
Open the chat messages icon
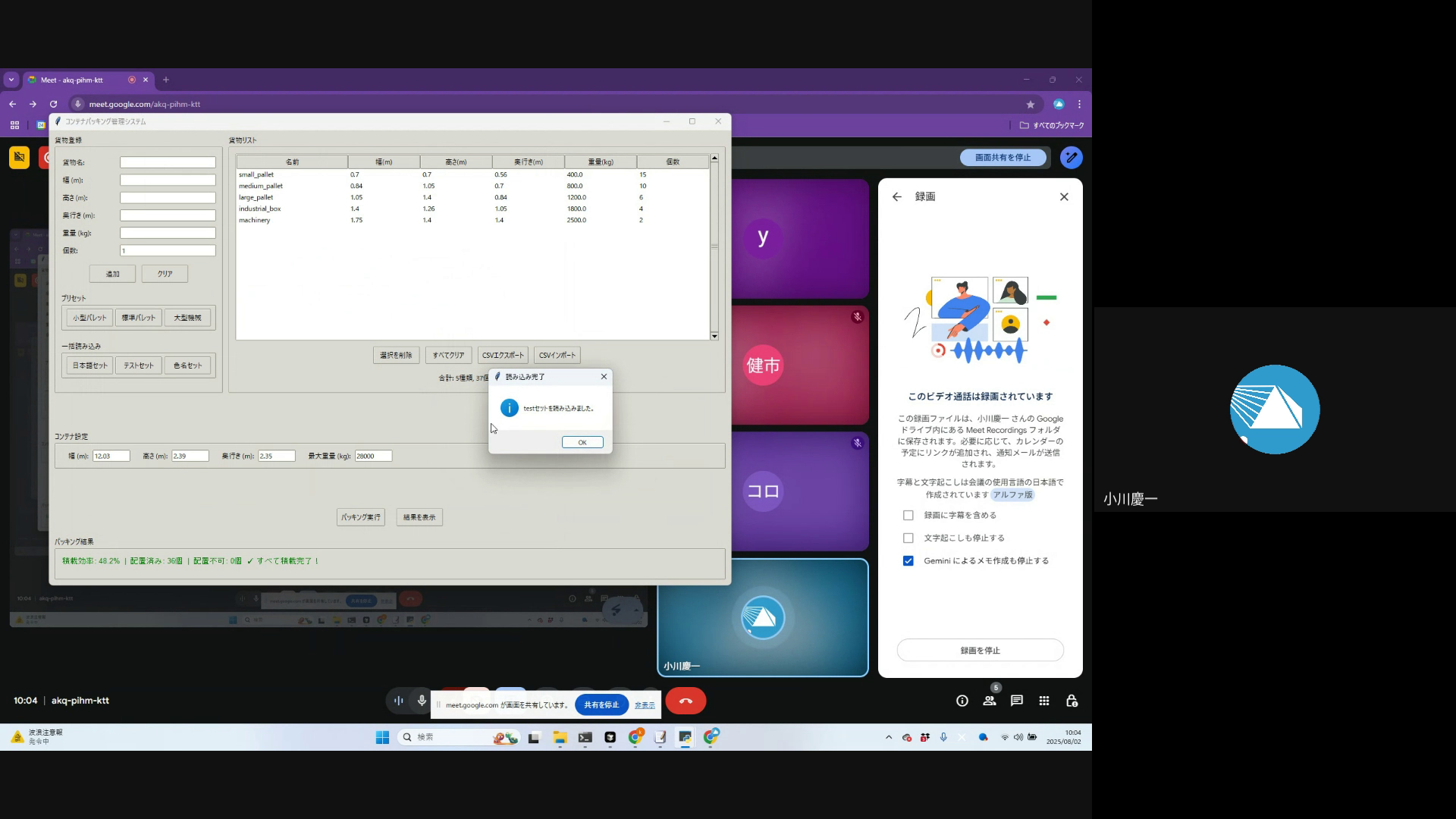point(1016,701)
